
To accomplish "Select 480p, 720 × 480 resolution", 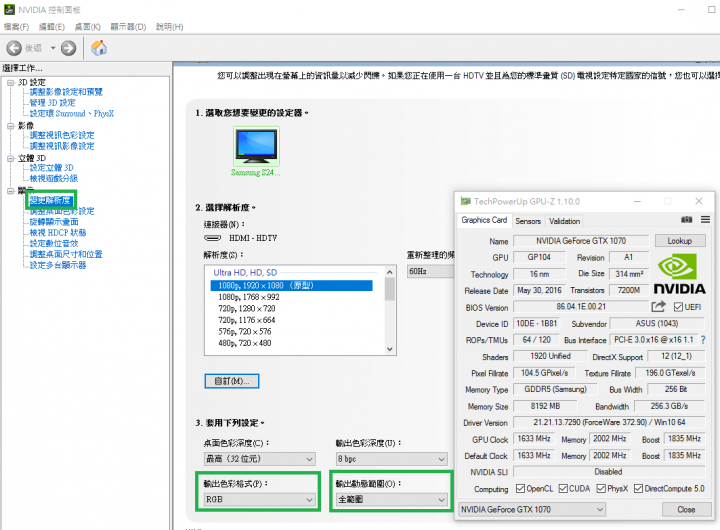I will (x=245, y=343).
